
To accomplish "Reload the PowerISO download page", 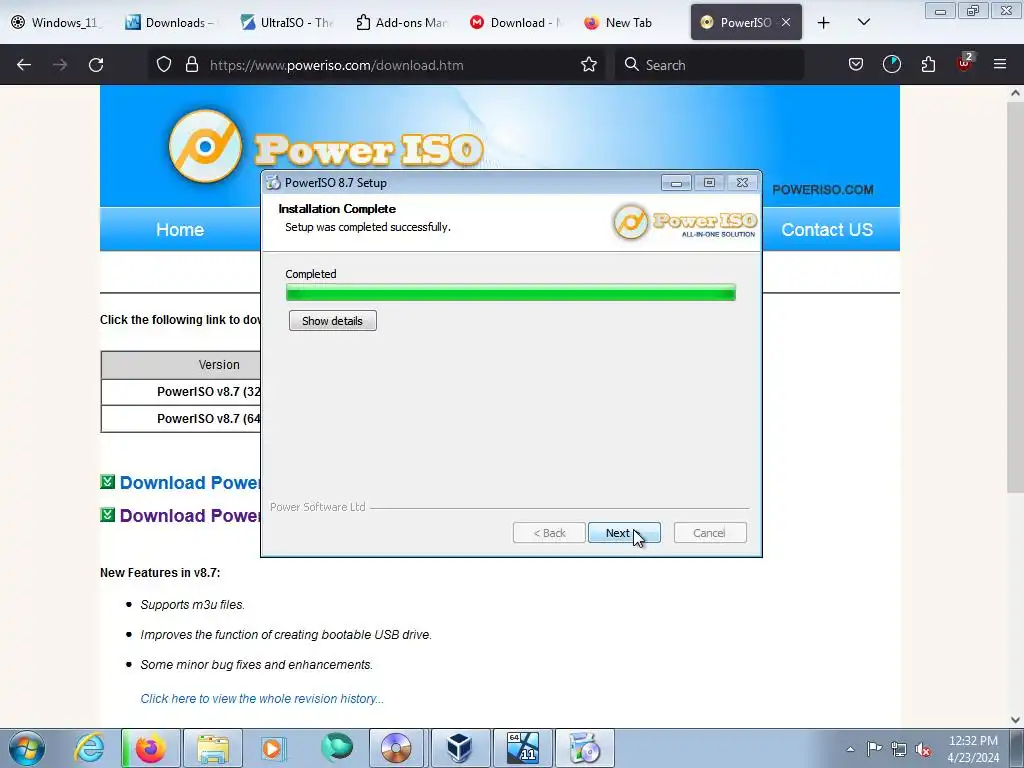I will (96, 65).
